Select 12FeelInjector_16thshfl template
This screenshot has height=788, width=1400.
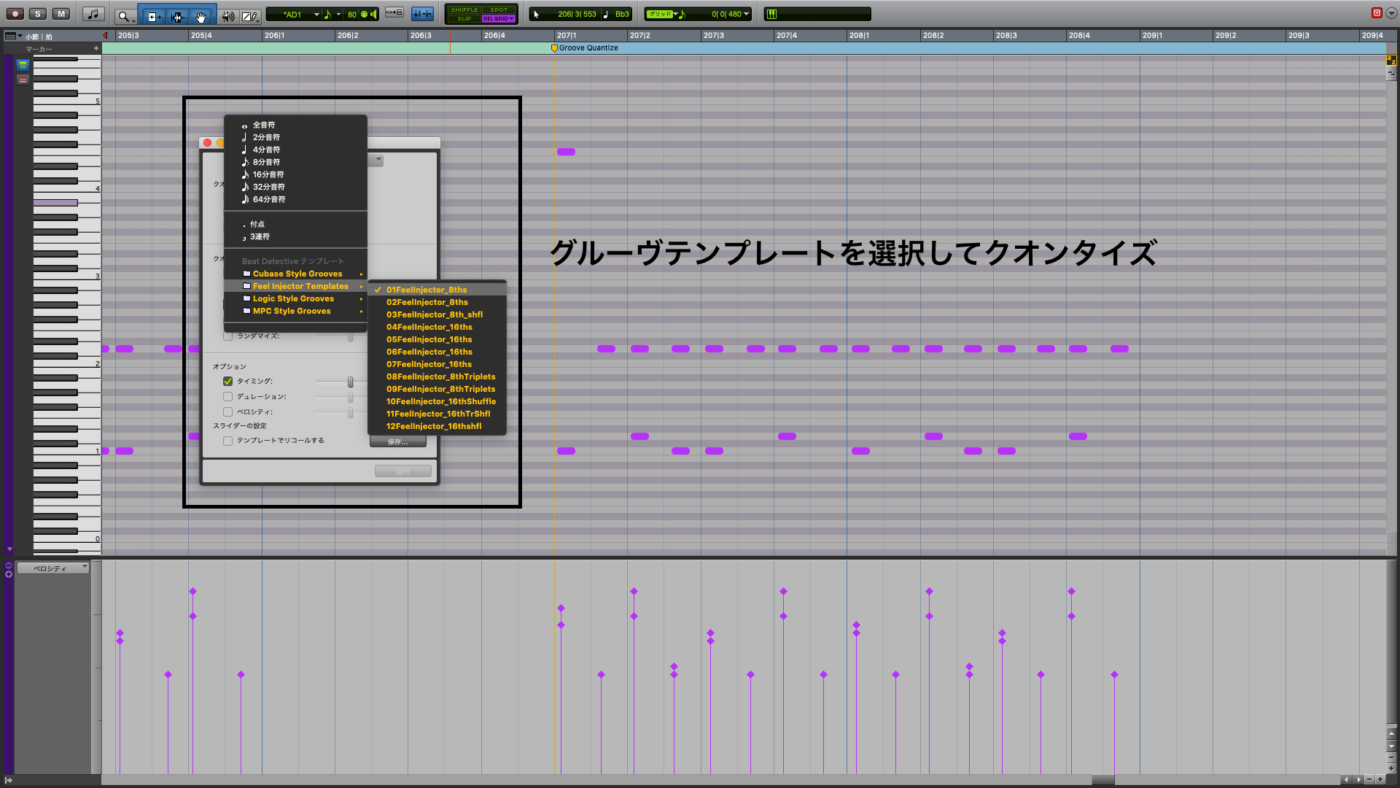click(x=437, y=426)
